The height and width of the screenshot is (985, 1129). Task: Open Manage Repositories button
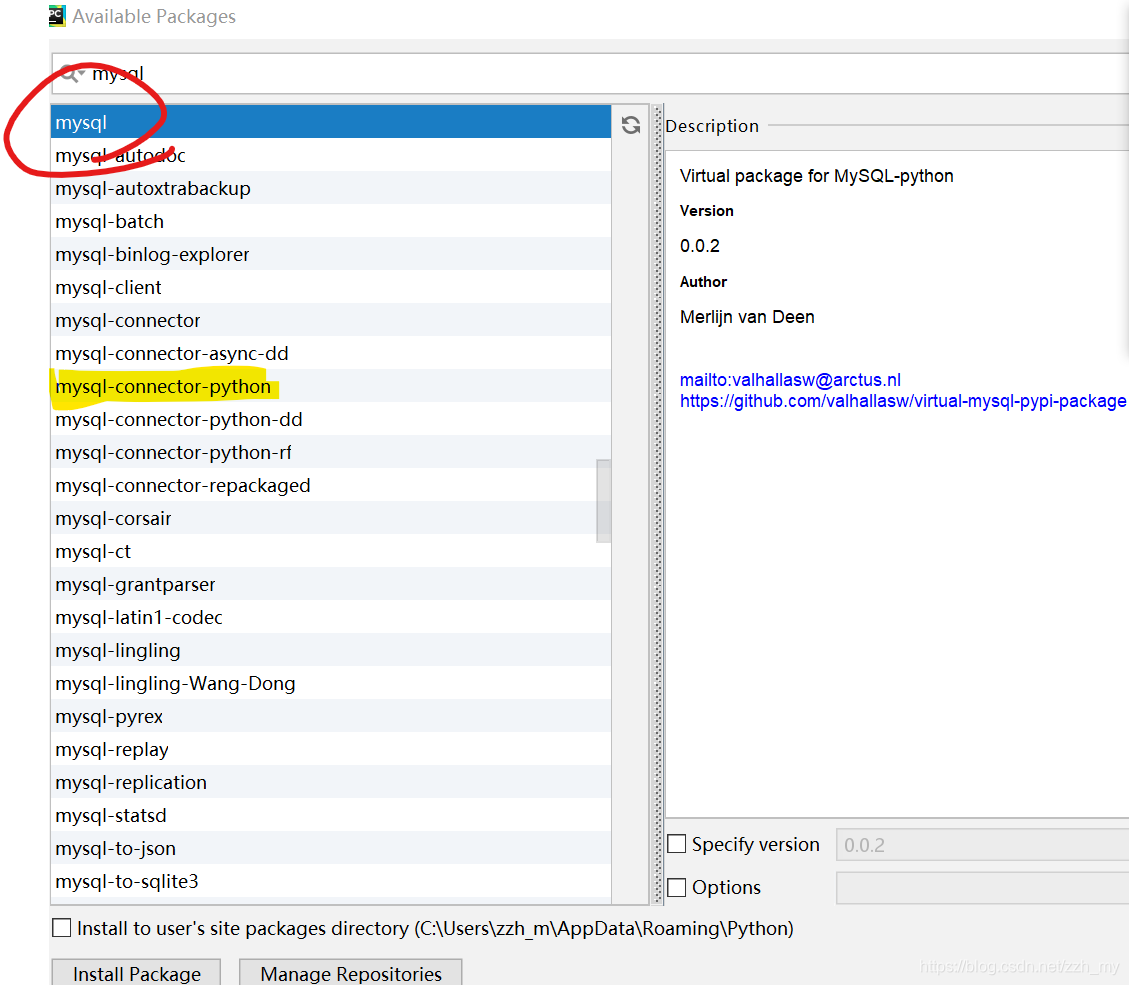pyautogui.click(x=351, y=973)
